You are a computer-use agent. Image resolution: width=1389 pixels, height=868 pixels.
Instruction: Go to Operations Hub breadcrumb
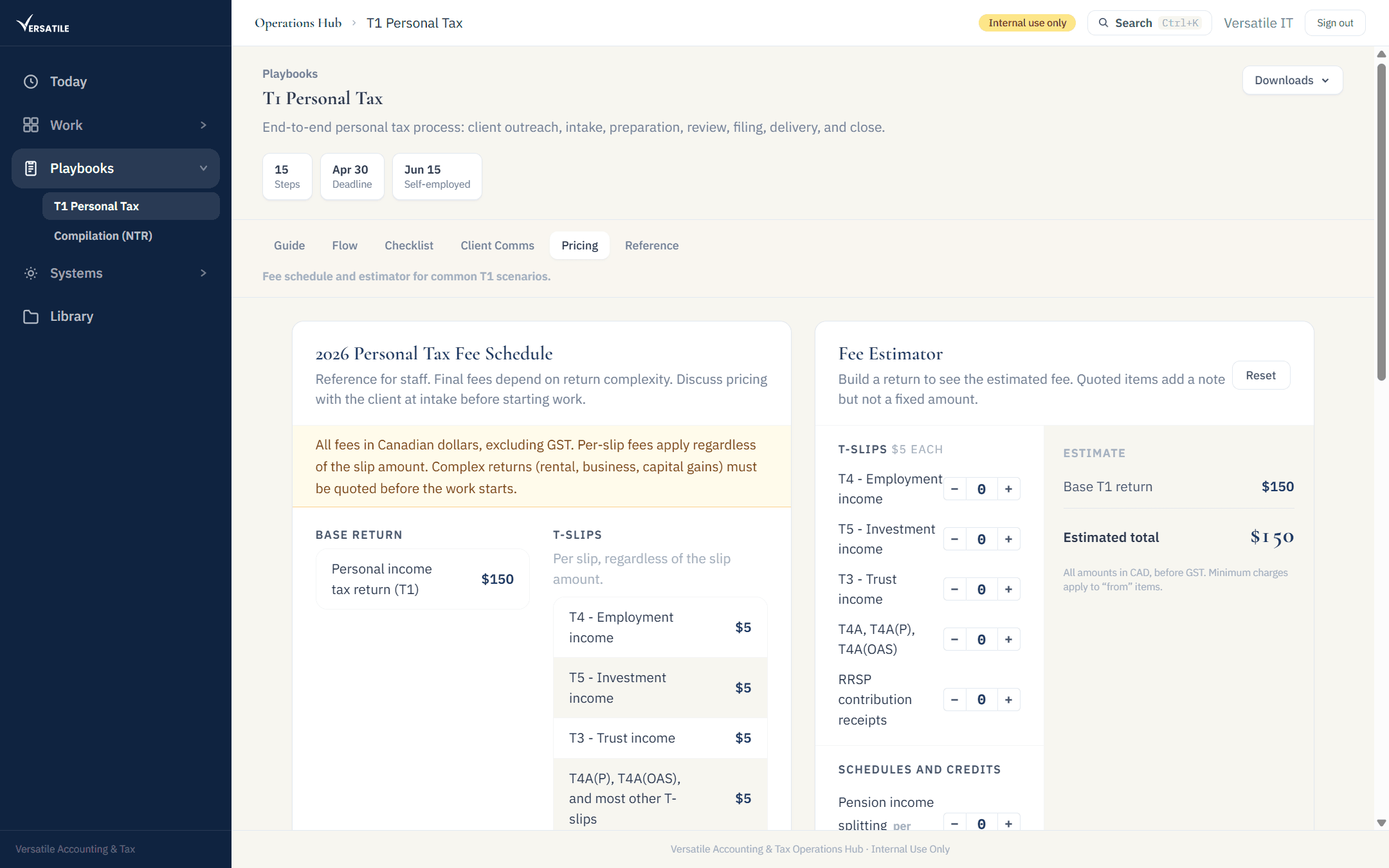pyautogui.click(x=298, y=23)
